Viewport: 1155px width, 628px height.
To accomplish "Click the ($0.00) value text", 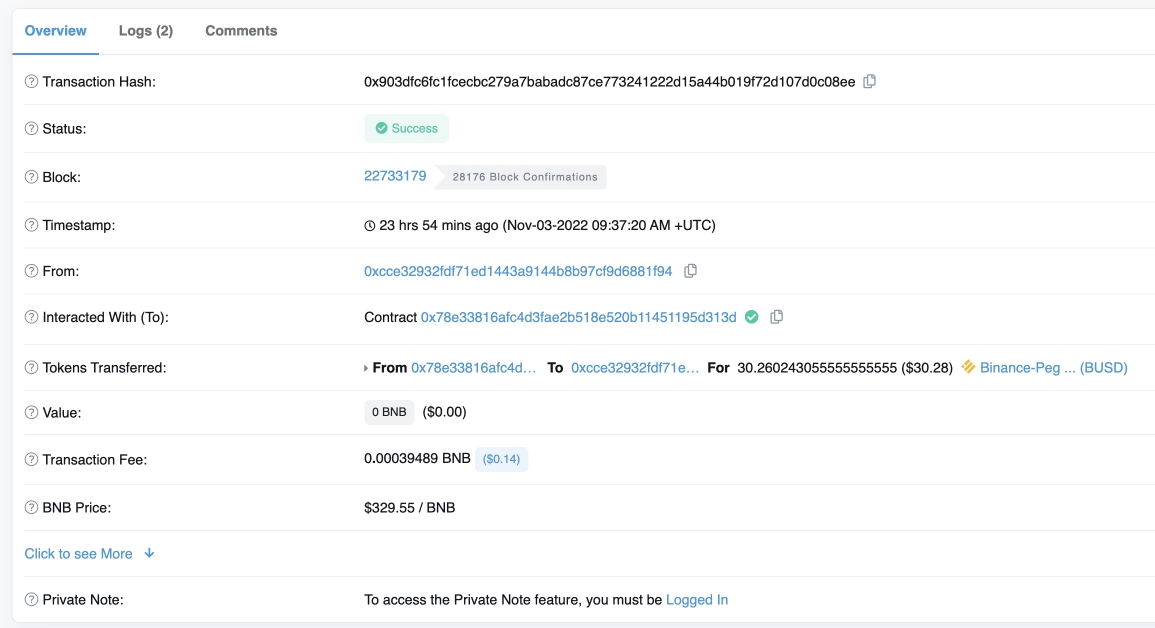I will 444,412.
